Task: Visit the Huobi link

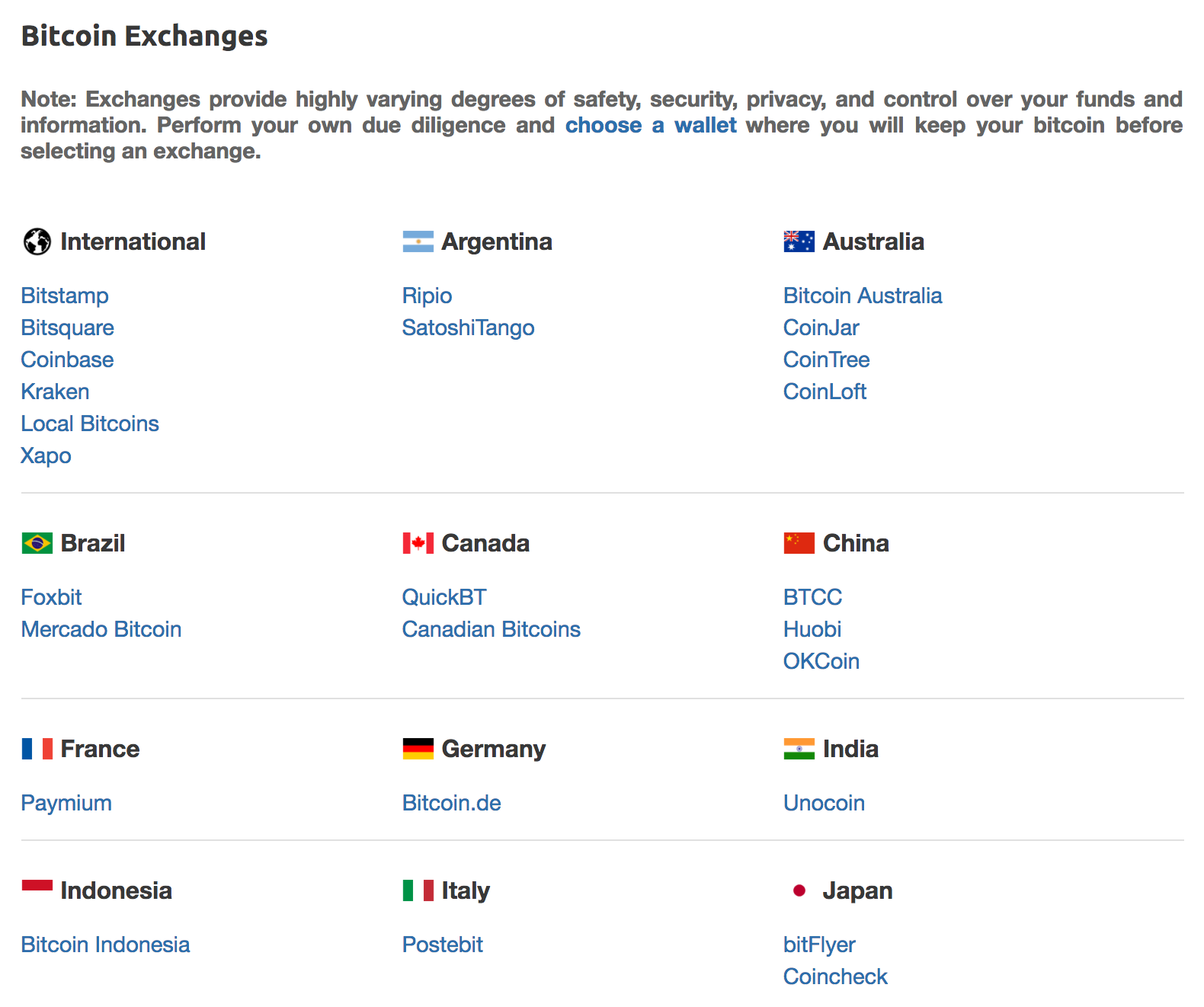Action: tap(812, 629)
